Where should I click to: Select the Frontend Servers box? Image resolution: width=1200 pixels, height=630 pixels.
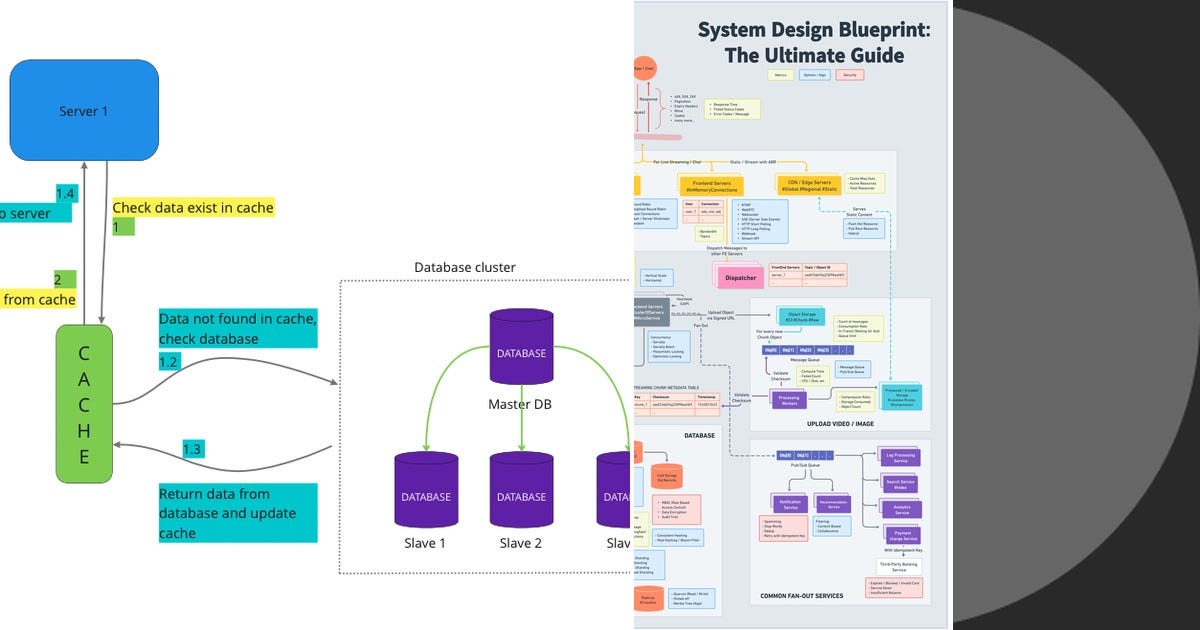pos(712,186)
